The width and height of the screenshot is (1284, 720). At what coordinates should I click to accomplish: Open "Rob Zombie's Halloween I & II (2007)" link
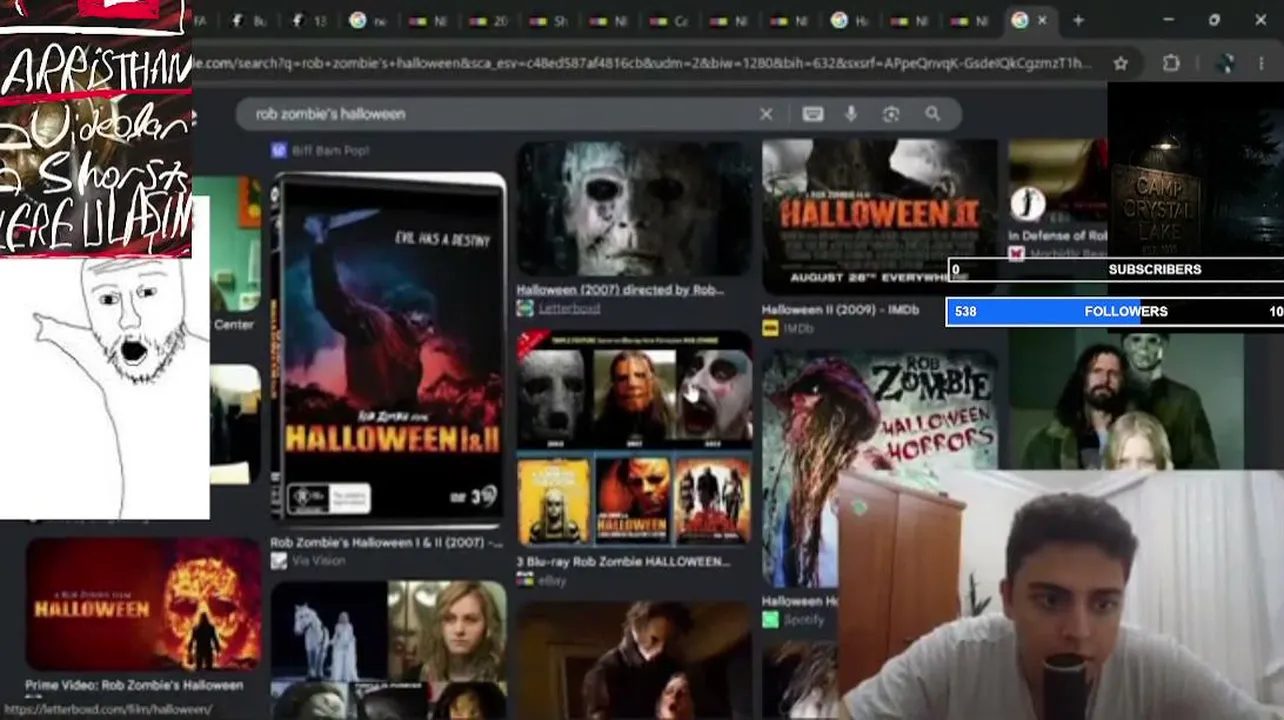tap(387, 542)
